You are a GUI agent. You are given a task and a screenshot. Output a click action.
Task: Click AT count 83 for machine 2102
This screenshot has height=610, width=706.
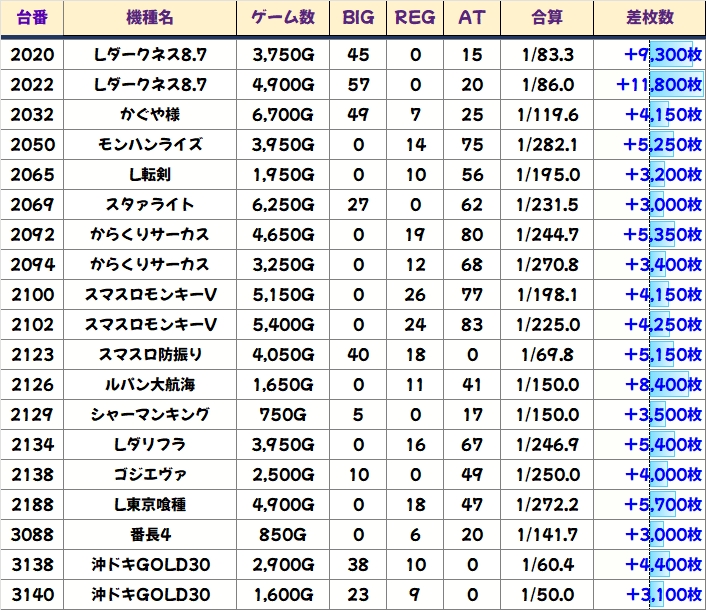pyautogui.click(x=472, y=325)
